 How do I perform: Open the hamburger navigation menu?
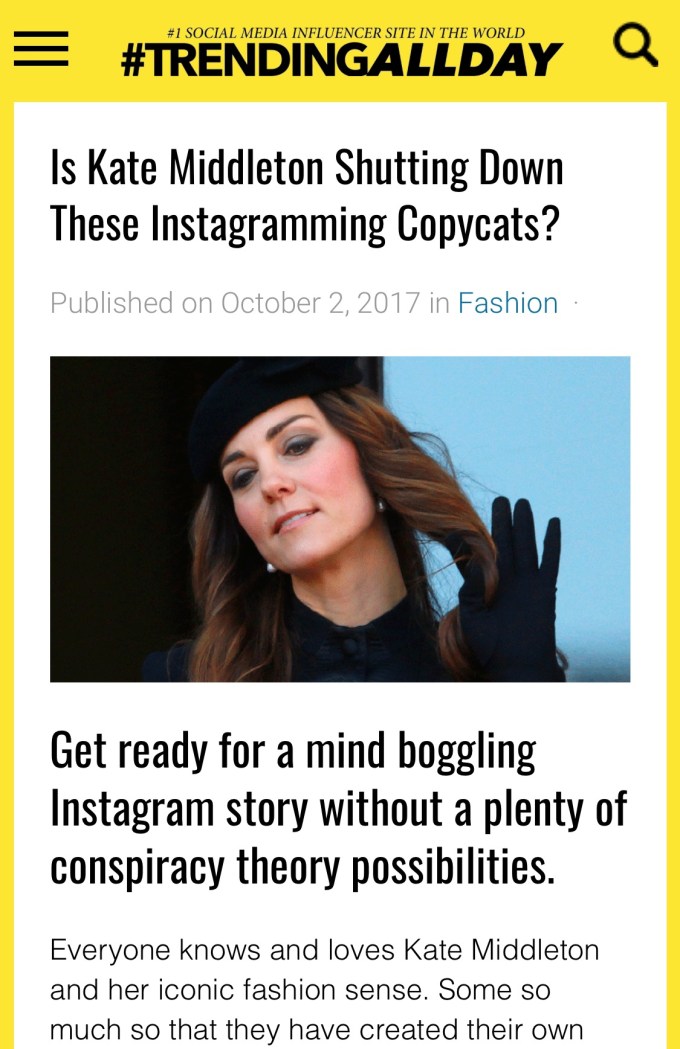(x=41, y=49)
